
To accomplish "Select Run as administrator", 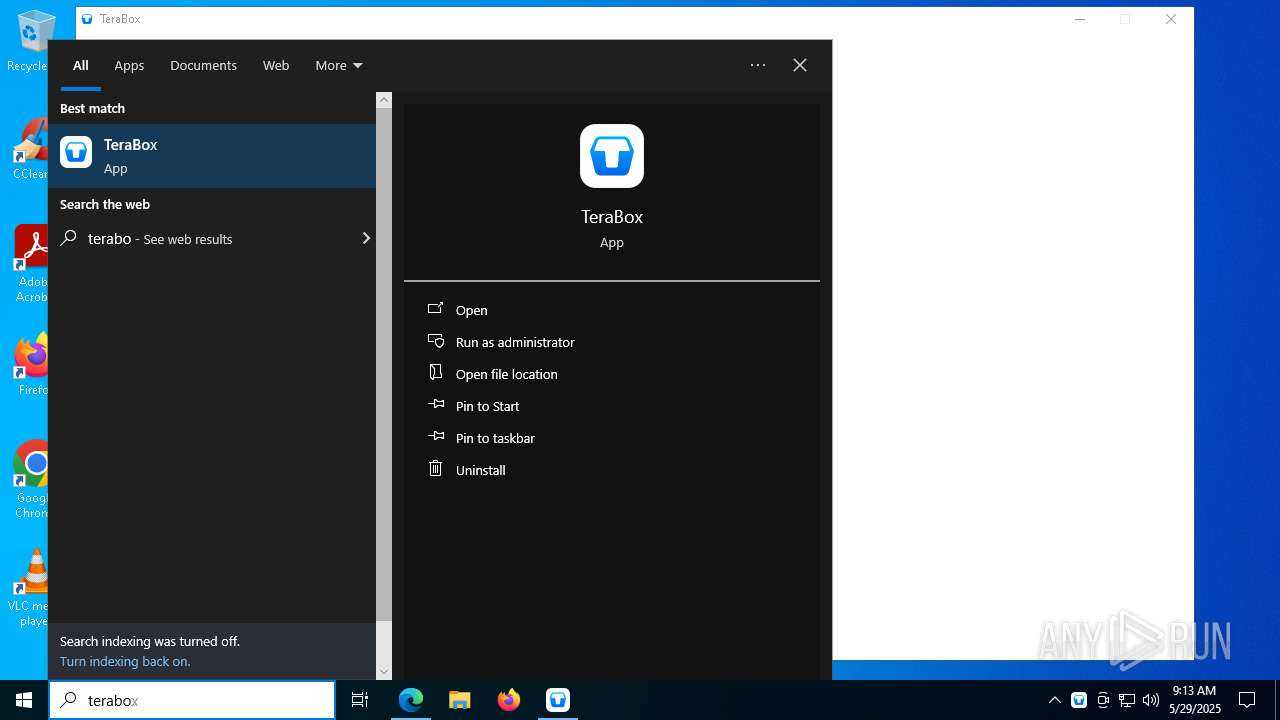I will click(515, 342).
